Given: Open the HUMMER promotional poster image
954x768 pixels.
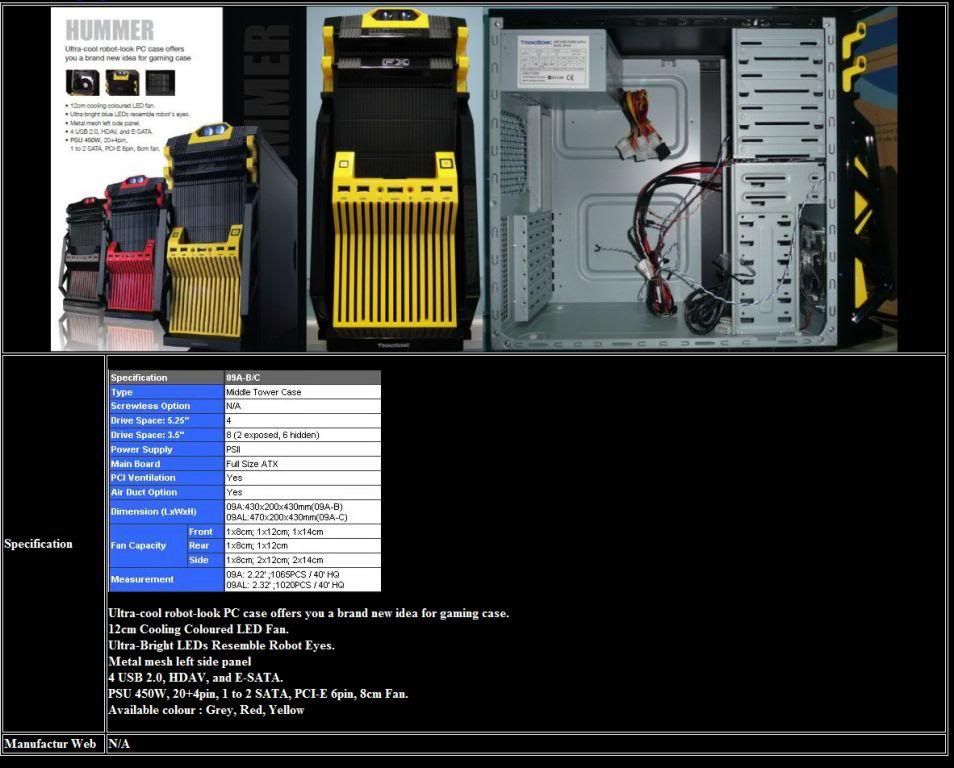Looking at the screenshot, I should point(178,179).
